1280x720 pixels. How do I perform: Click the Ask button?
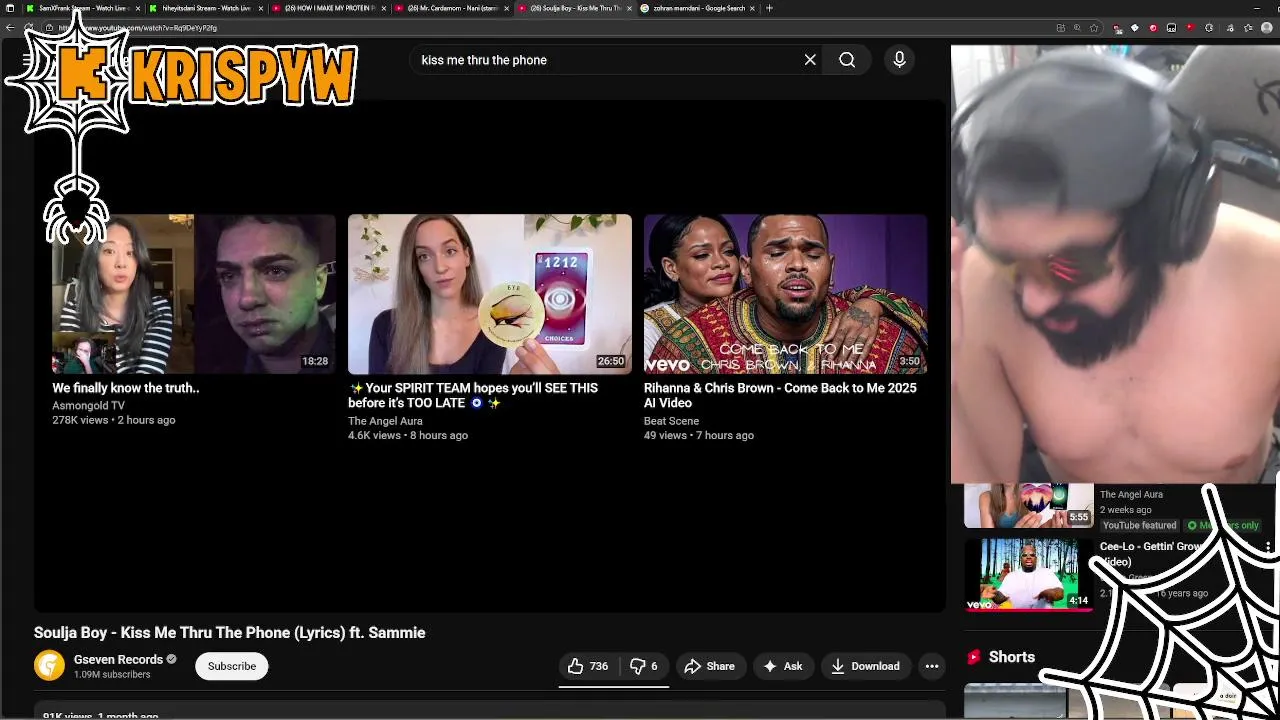point(783,666)
